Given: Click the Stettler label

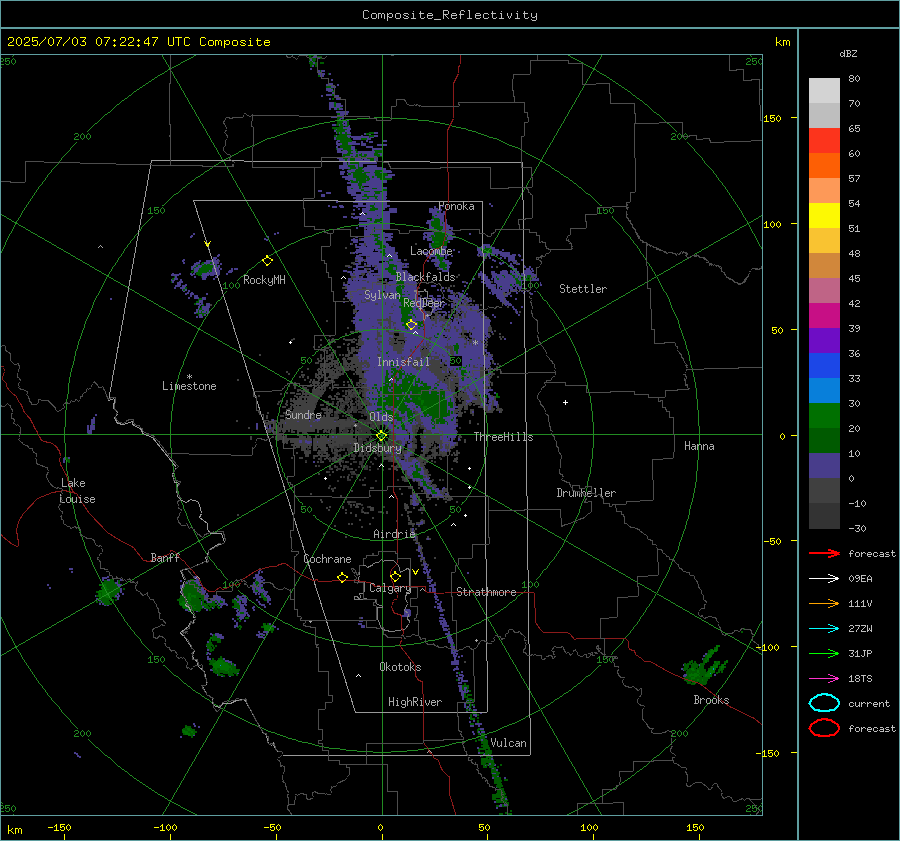Looking at the screenshot, I should click(583, 289).
